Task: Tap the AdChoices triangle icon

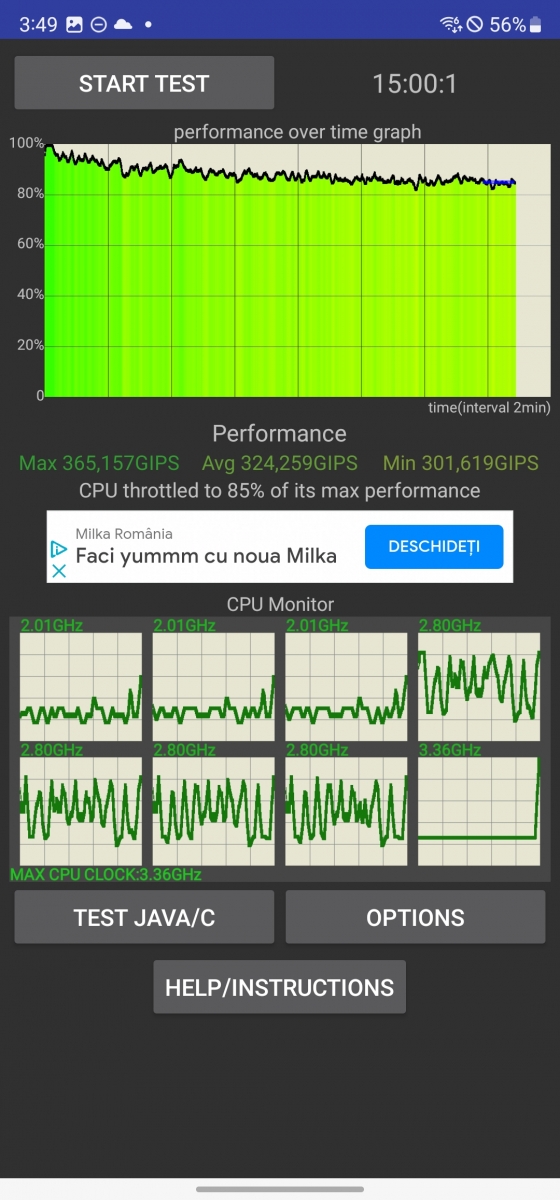Action: pos(59,549)
